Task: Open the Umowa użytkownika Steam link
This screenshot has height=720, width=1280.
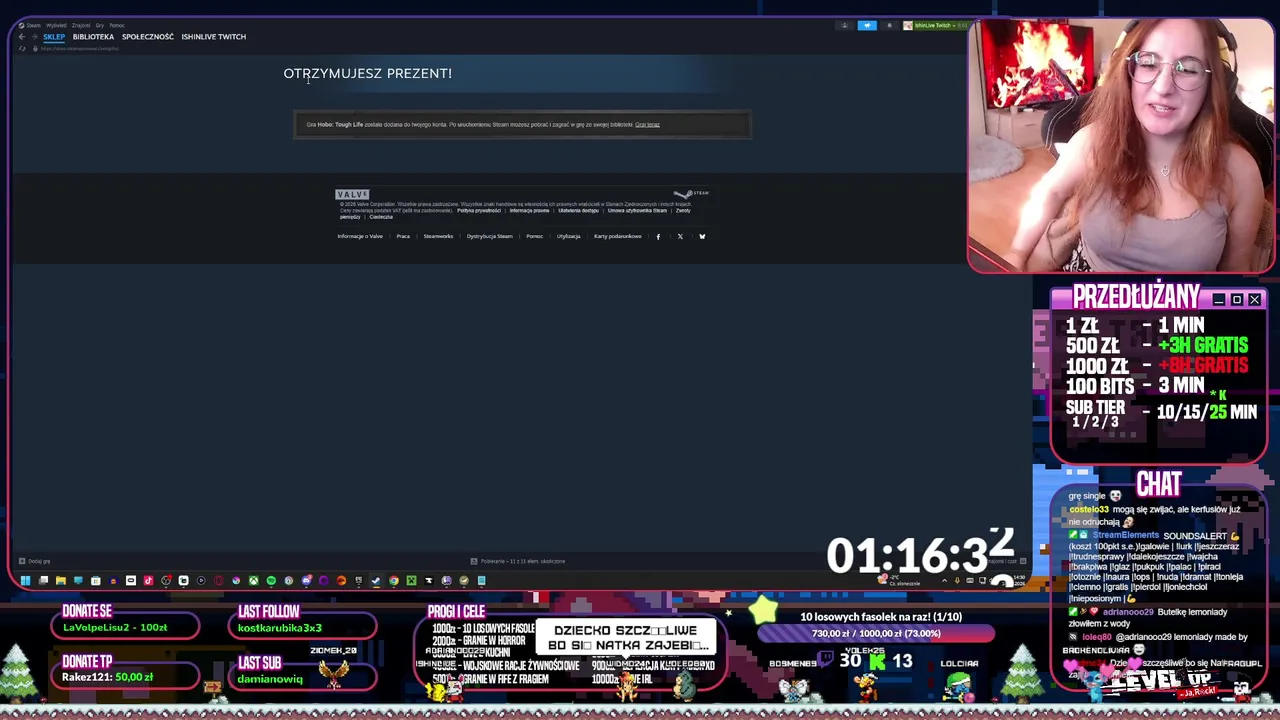Action: [637, 211]
